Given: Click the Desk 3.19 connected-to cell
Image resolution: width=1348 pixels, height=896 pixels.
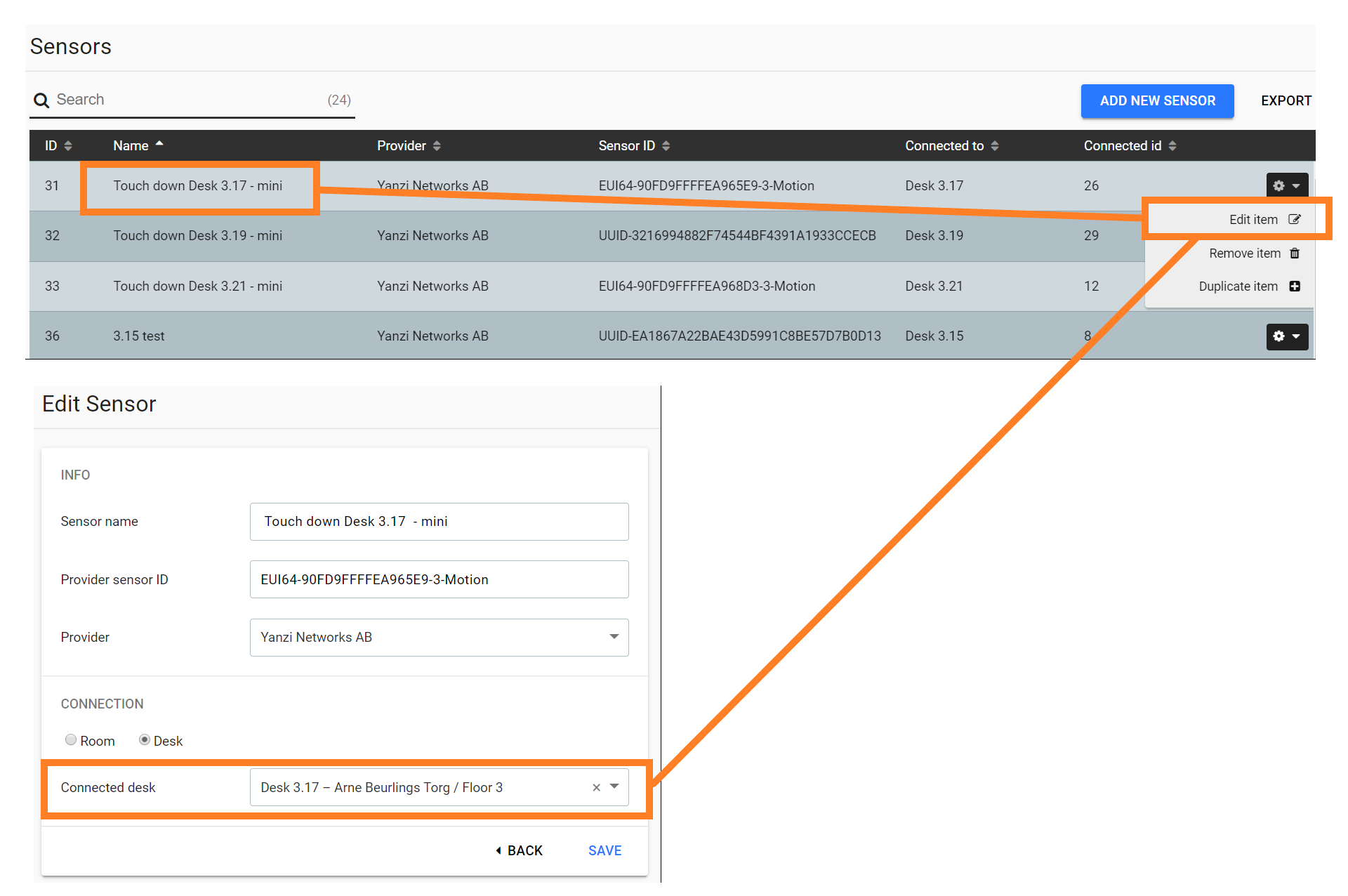Looking at the screenshot, I should click(x=934, y=235).
